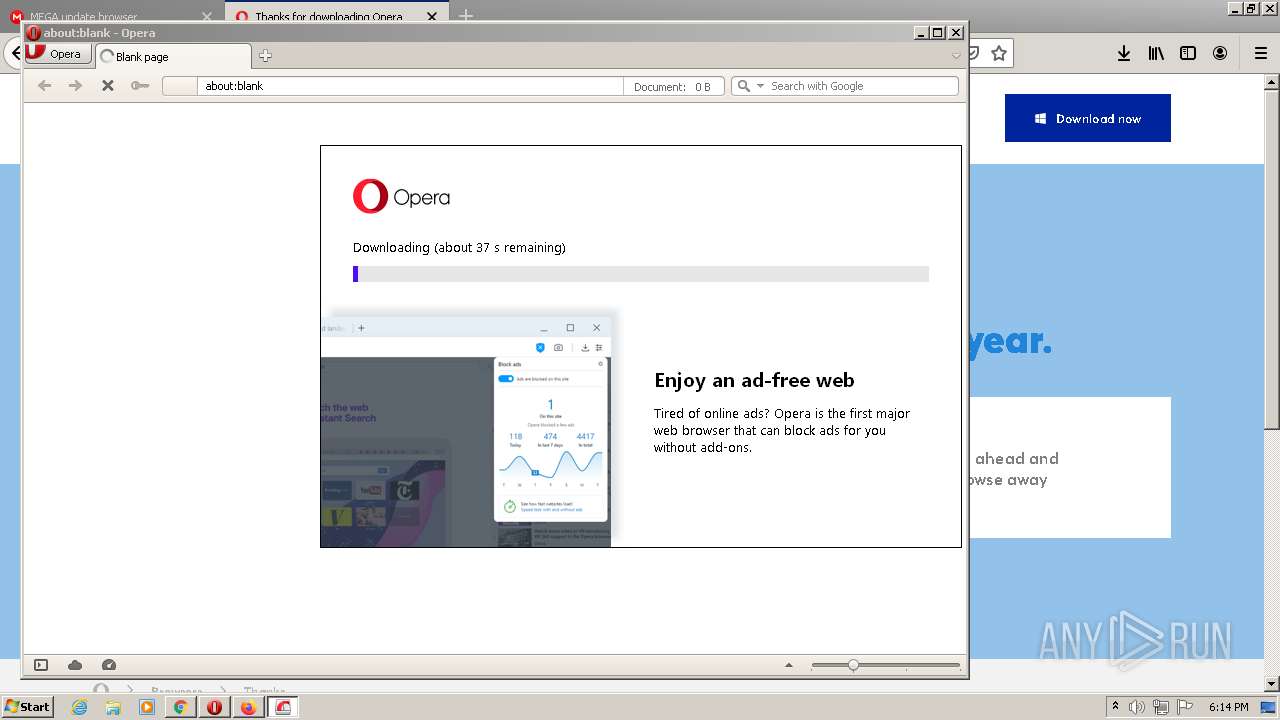The image size is (1280, 720).
Task: Open the Opera main menu button
Action: coord(57,54)
